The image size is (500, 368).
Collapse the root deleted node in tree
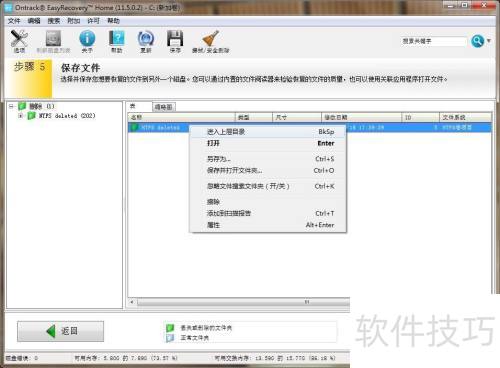[12, 106]
